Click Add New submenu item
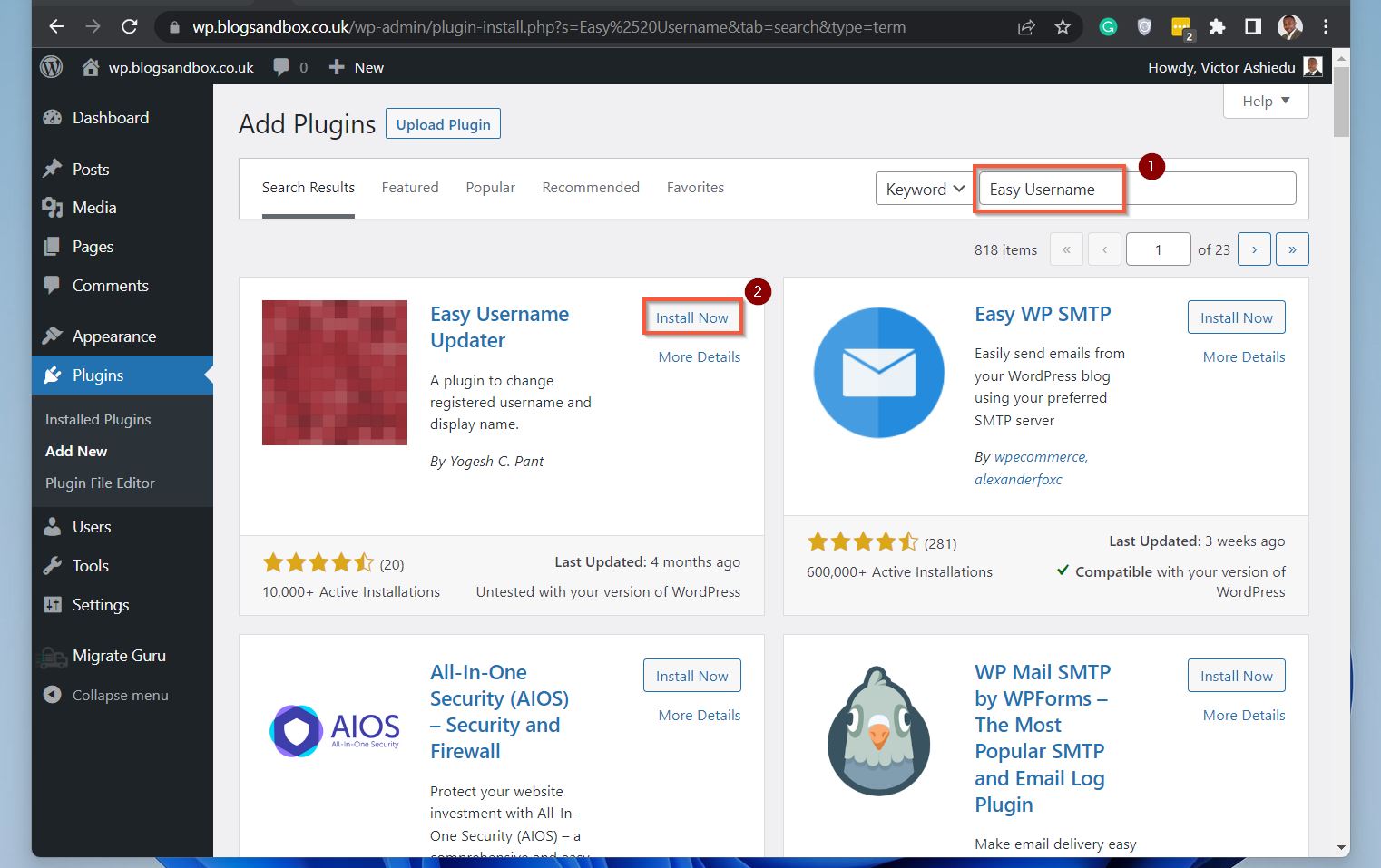This screenshot has height=868, width=1381. 76,452
